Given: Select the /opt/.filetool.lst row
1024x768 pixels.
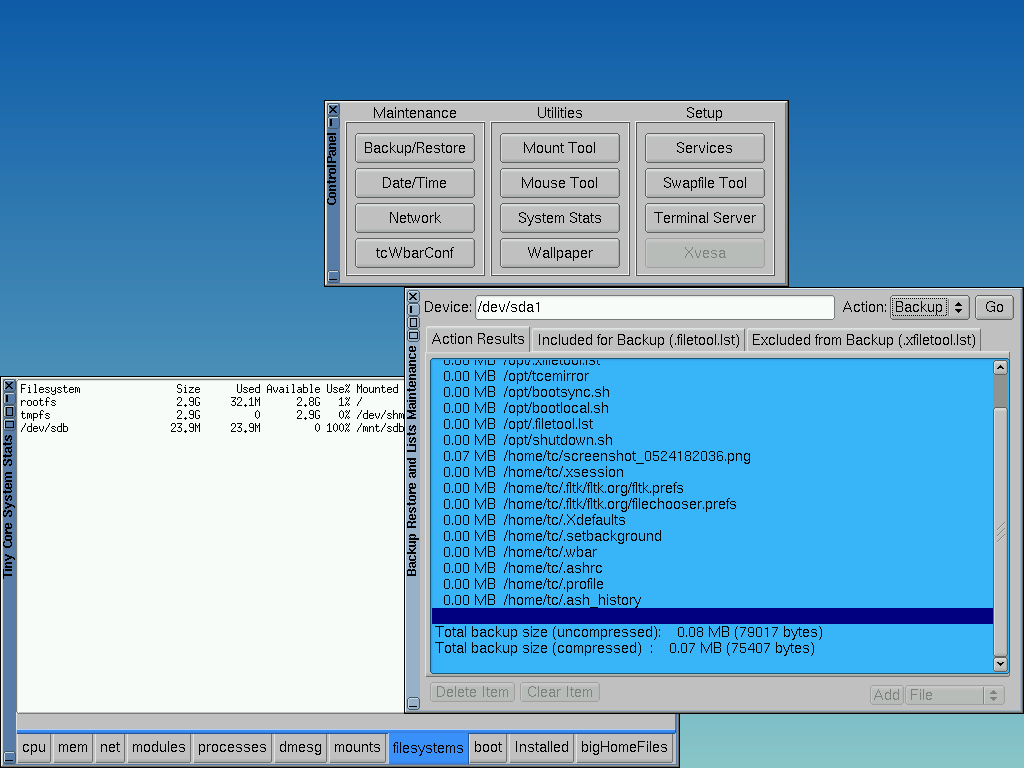Looking at the screenshot, I should coord(712,424).
